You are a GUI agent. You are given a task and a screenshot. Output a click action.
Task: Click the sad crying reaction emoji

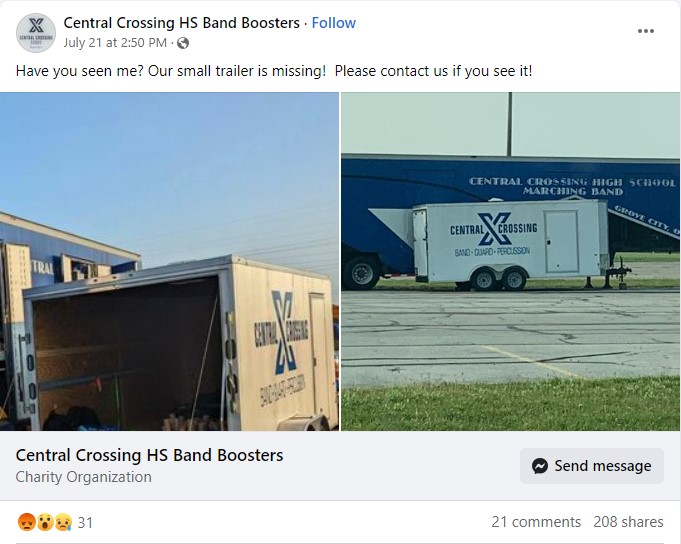(63, 522)
